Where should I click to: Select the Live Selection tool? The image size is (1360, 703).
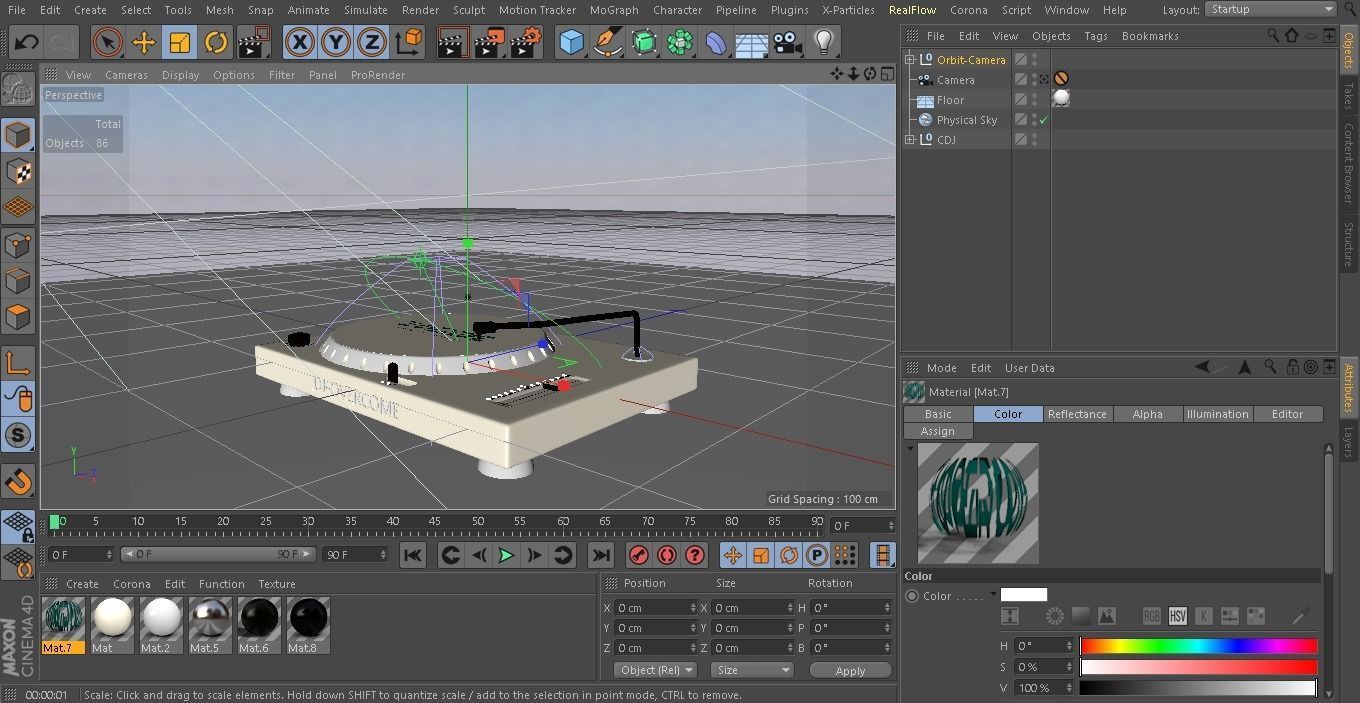point(107,43)
